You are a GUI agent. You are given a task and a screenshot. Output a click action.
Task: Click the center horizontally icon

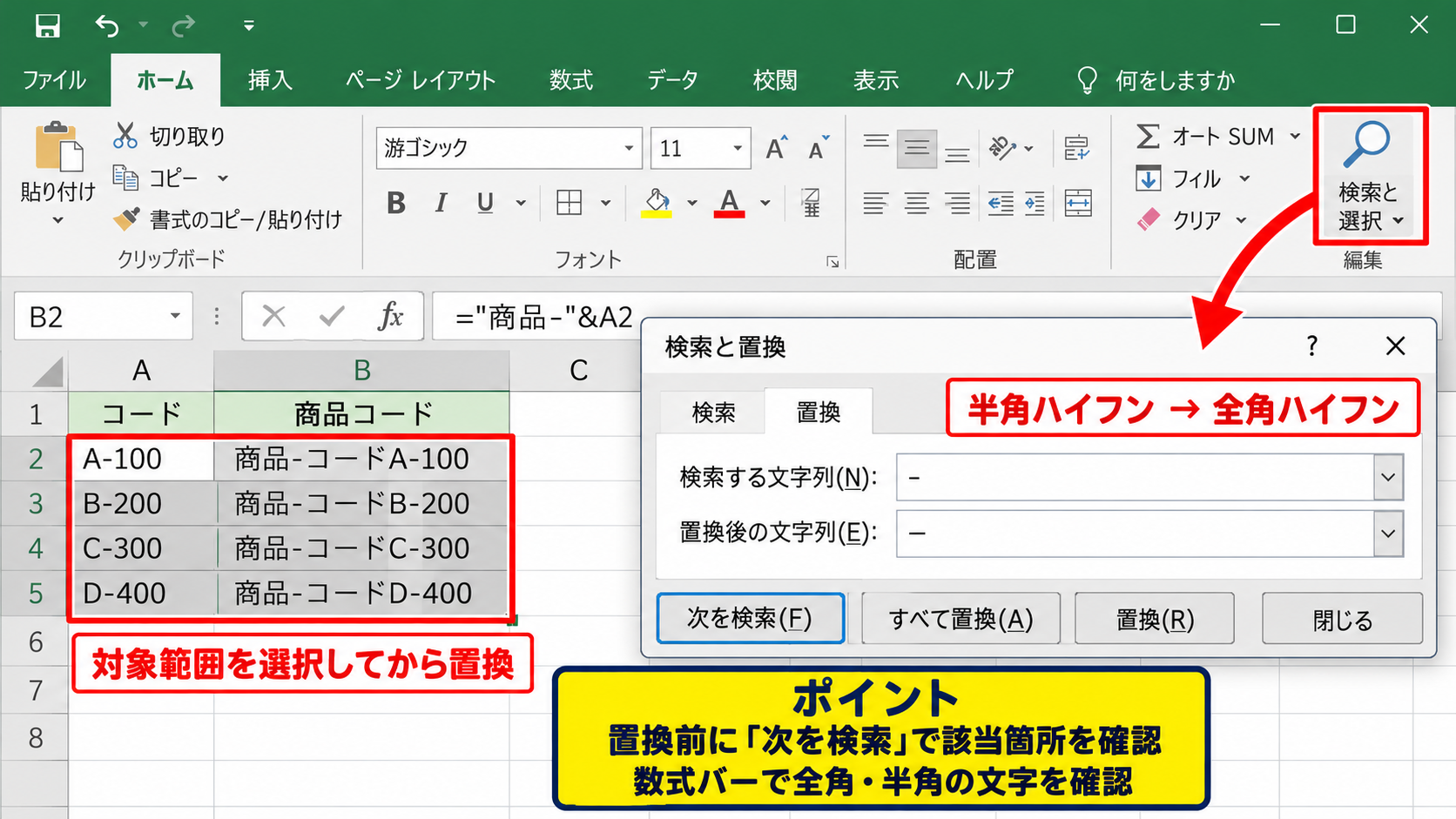point(916,203)
